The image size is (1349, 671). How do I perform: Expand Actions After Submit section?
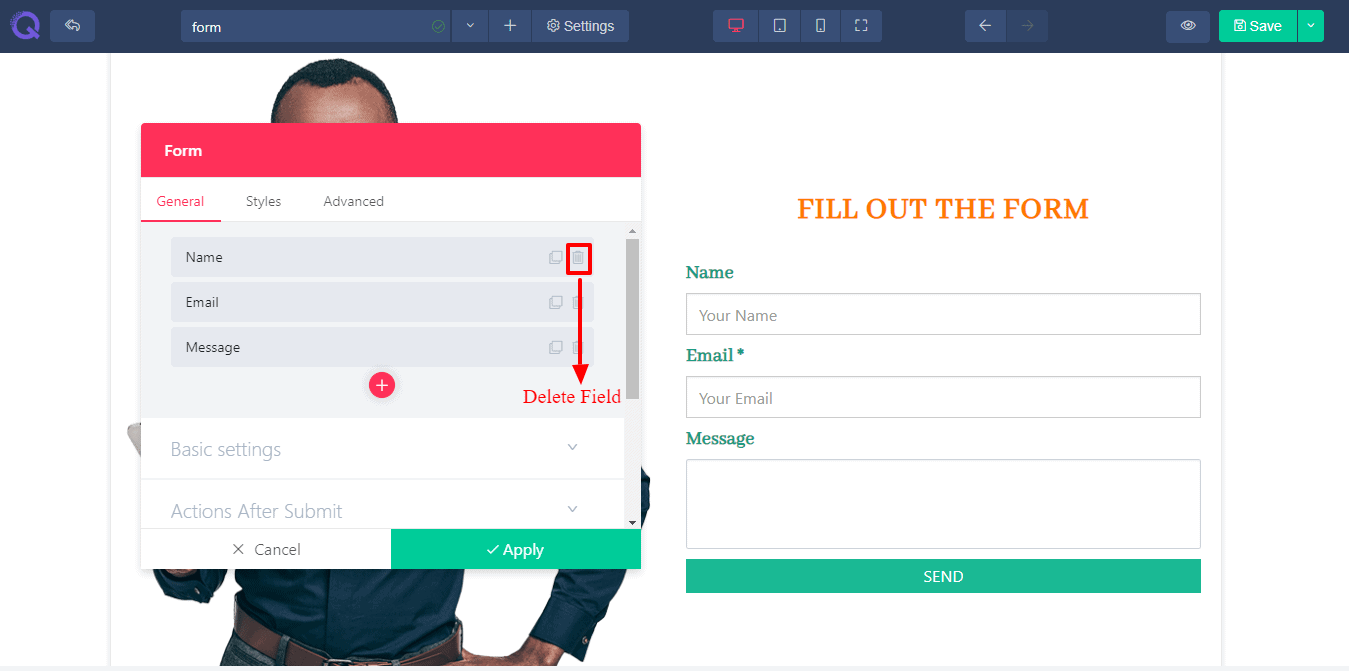tap(382, 509)
